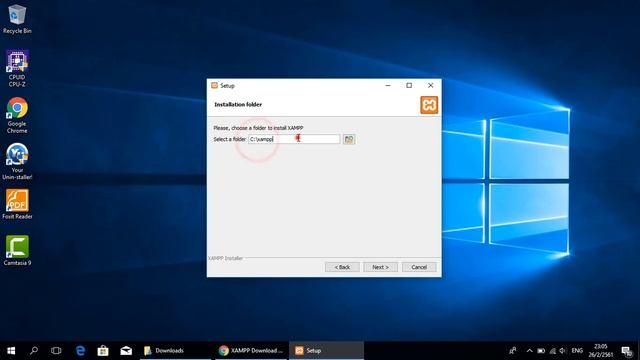Open the Windows Start menu
The image size is (640, 360).
(11, 351)
